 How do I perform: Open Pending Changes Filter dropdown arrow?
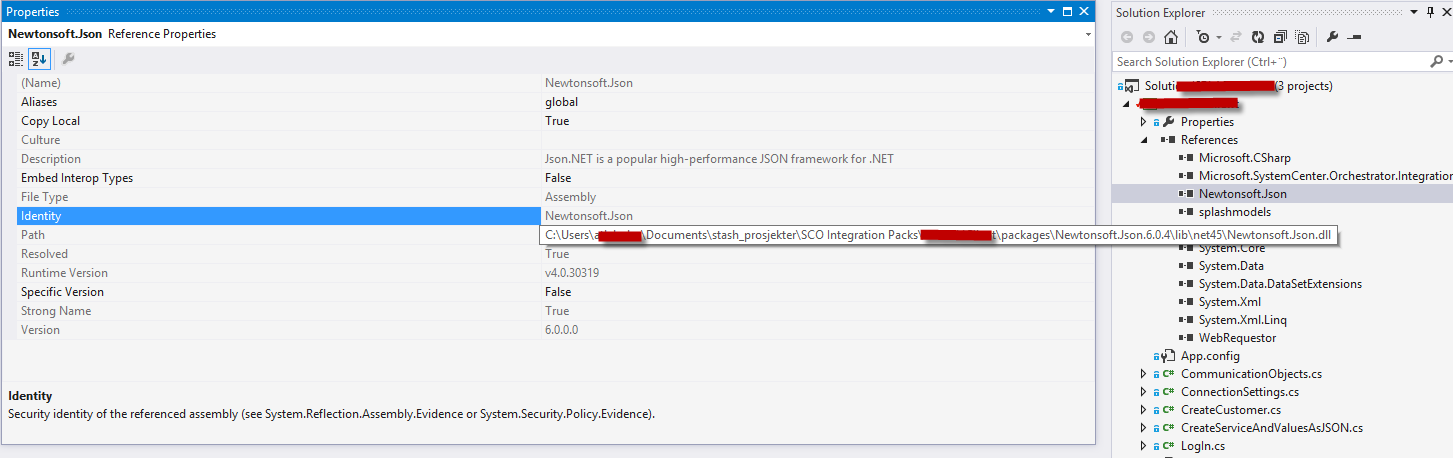(x=1217, y=38)
